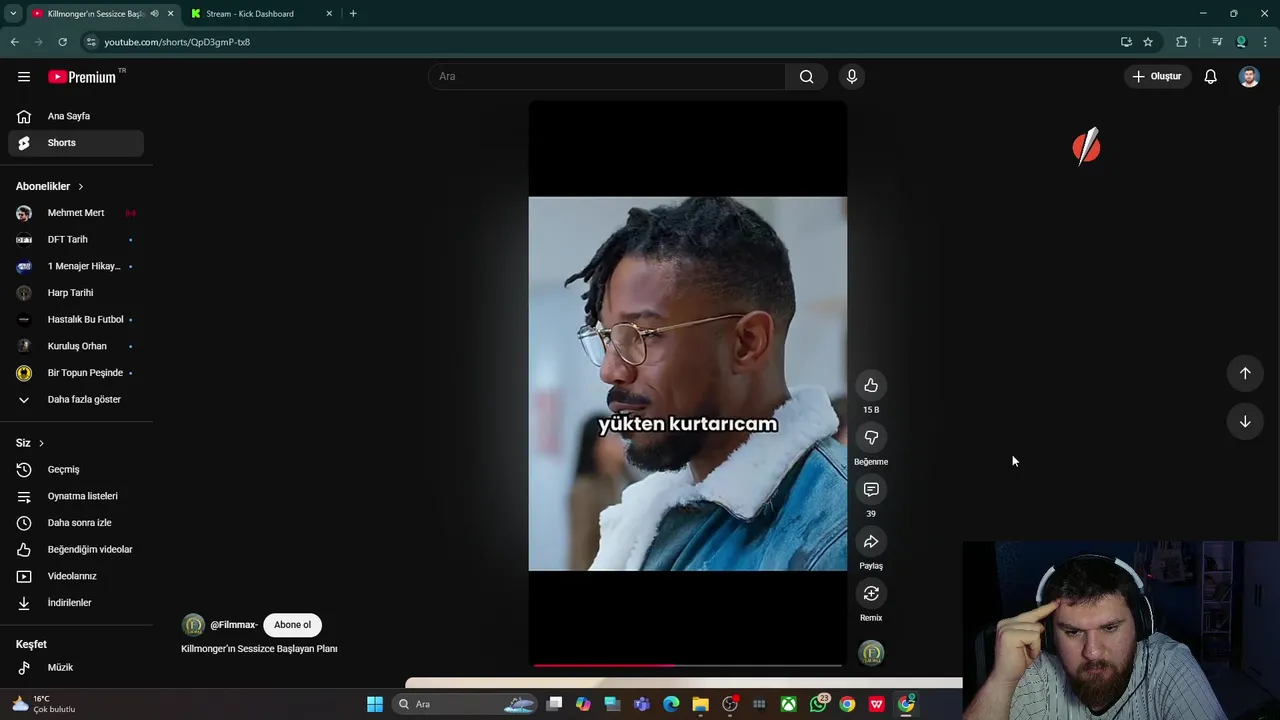Viewport: 1280px width, 720px height.
Task: Expand the Siz section chevron
Action: [41, 443]
